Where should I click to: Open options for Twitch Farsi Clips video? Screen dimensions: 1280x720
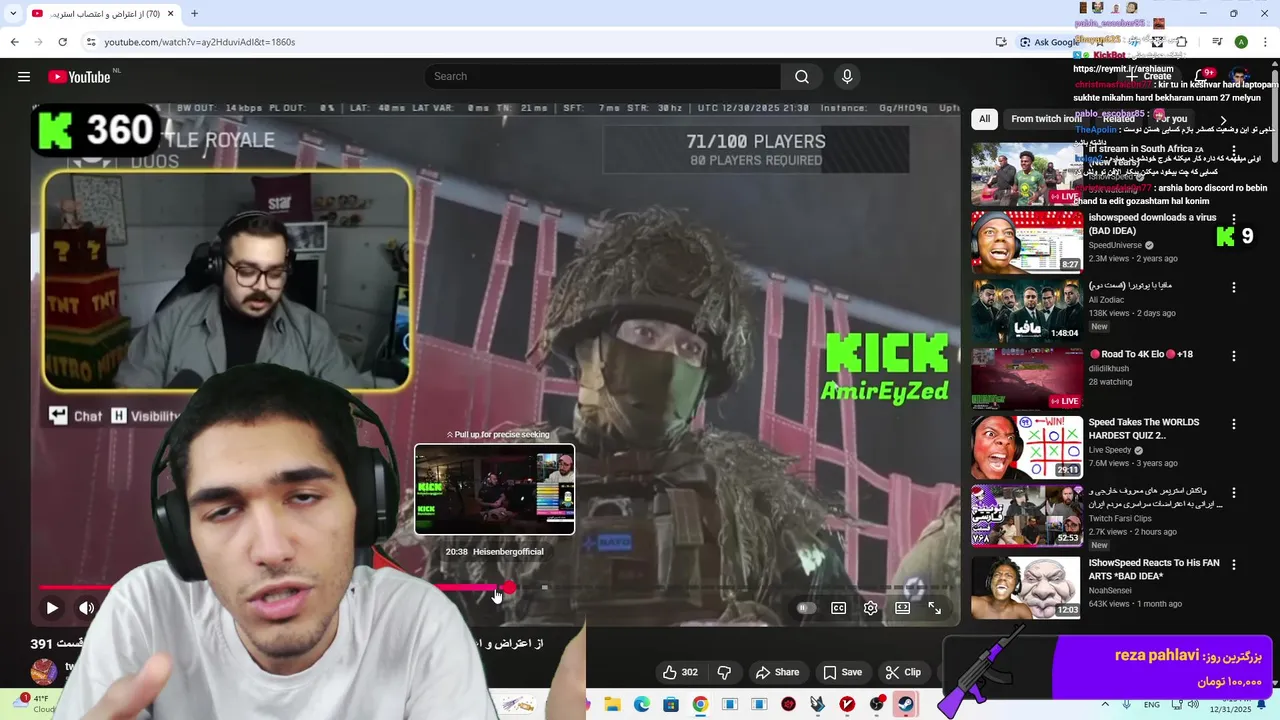point(1233,492)
